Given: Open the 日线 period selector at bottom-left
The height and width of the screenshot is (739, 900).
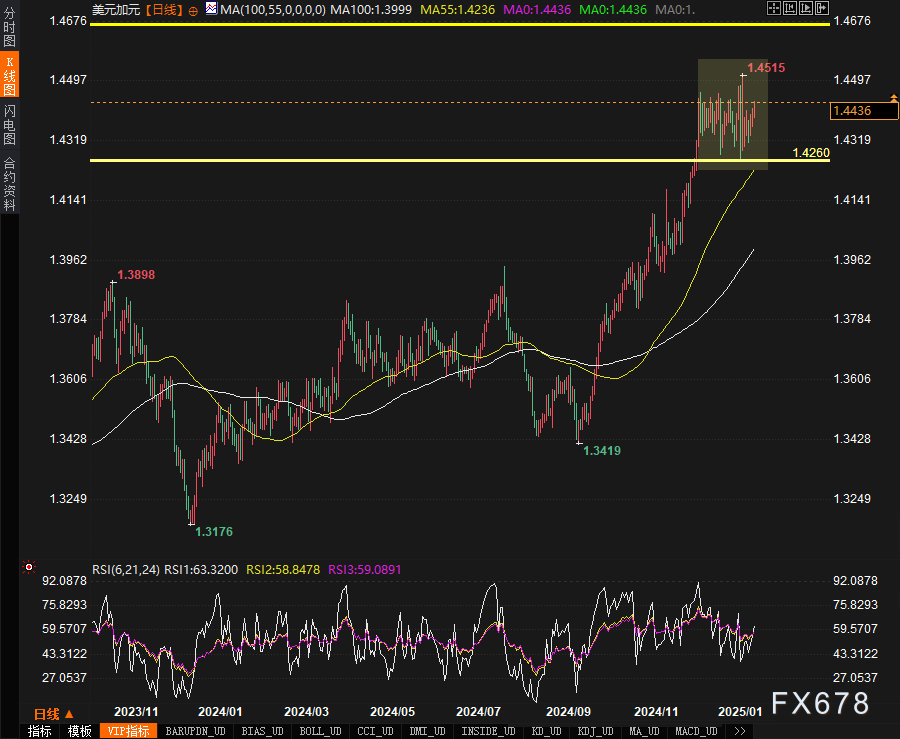Looking at the screenshot, I should [53, 714].
